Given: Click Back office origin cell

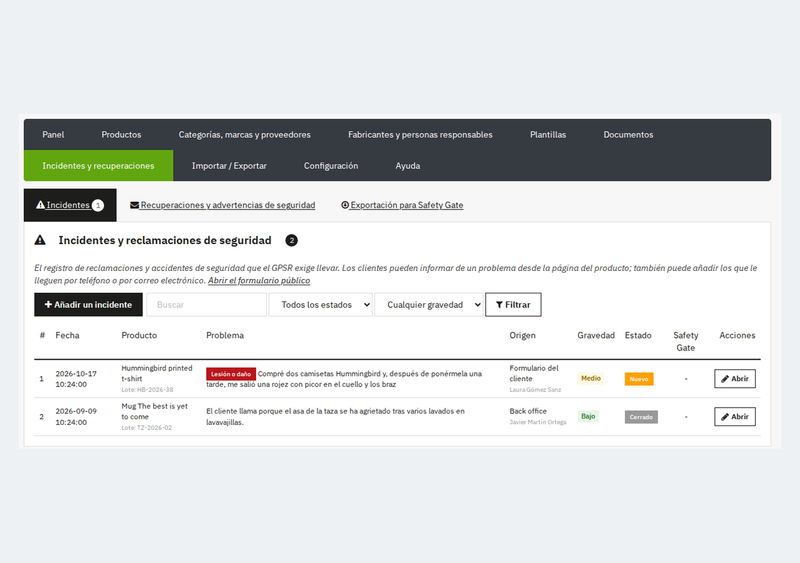Looking at the screenshot, I should [x=528, y=411].
